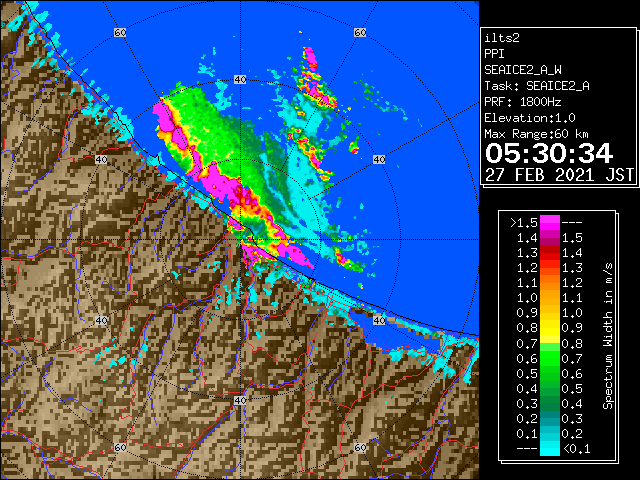The width and height of the screenshot is (640, 480).
Task: Pick the cyan swatch for values below 0.1
Action: (x=549, y=448)
